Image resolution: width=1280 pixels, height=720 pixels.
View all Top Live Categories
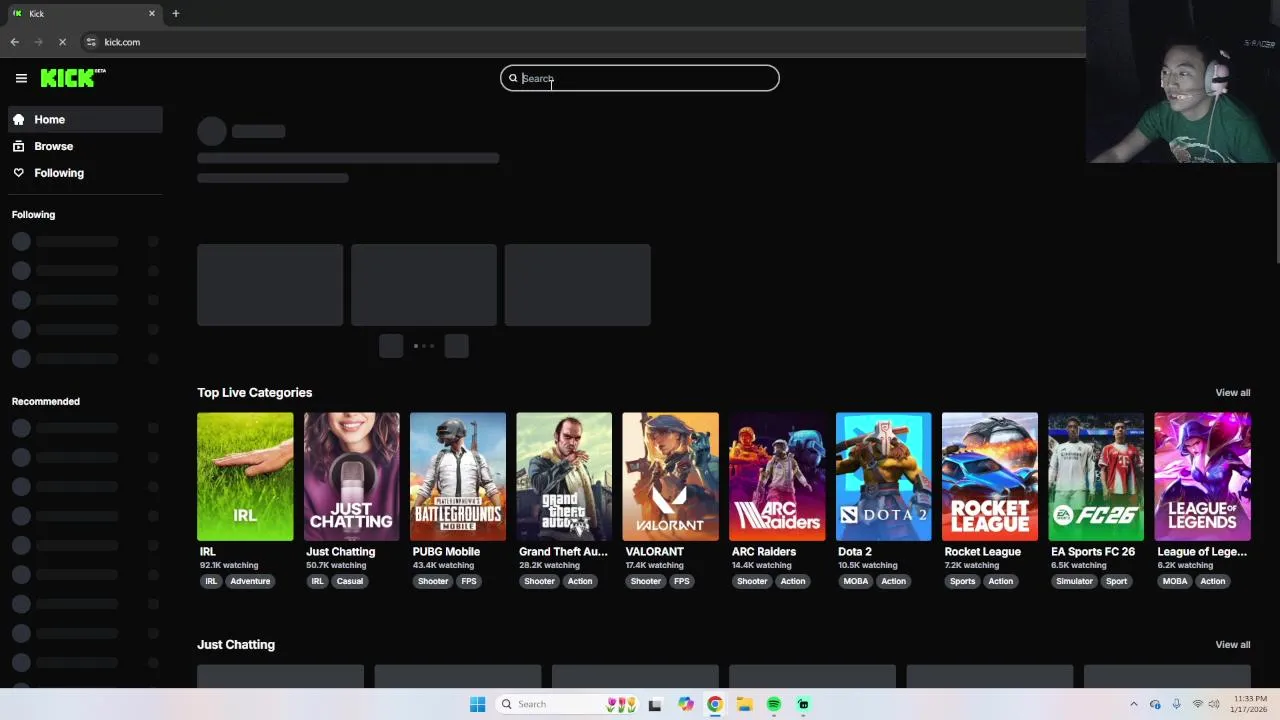1232,392
